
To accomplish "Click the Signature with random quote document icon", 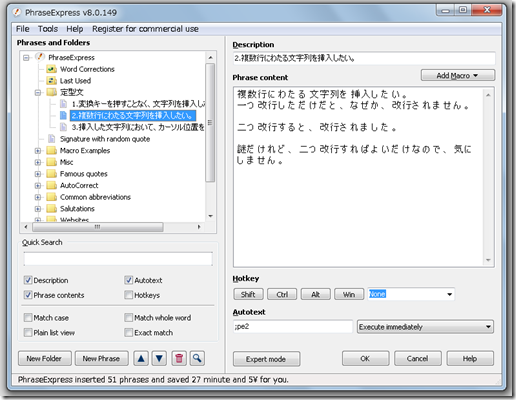I will pos(51,139).
